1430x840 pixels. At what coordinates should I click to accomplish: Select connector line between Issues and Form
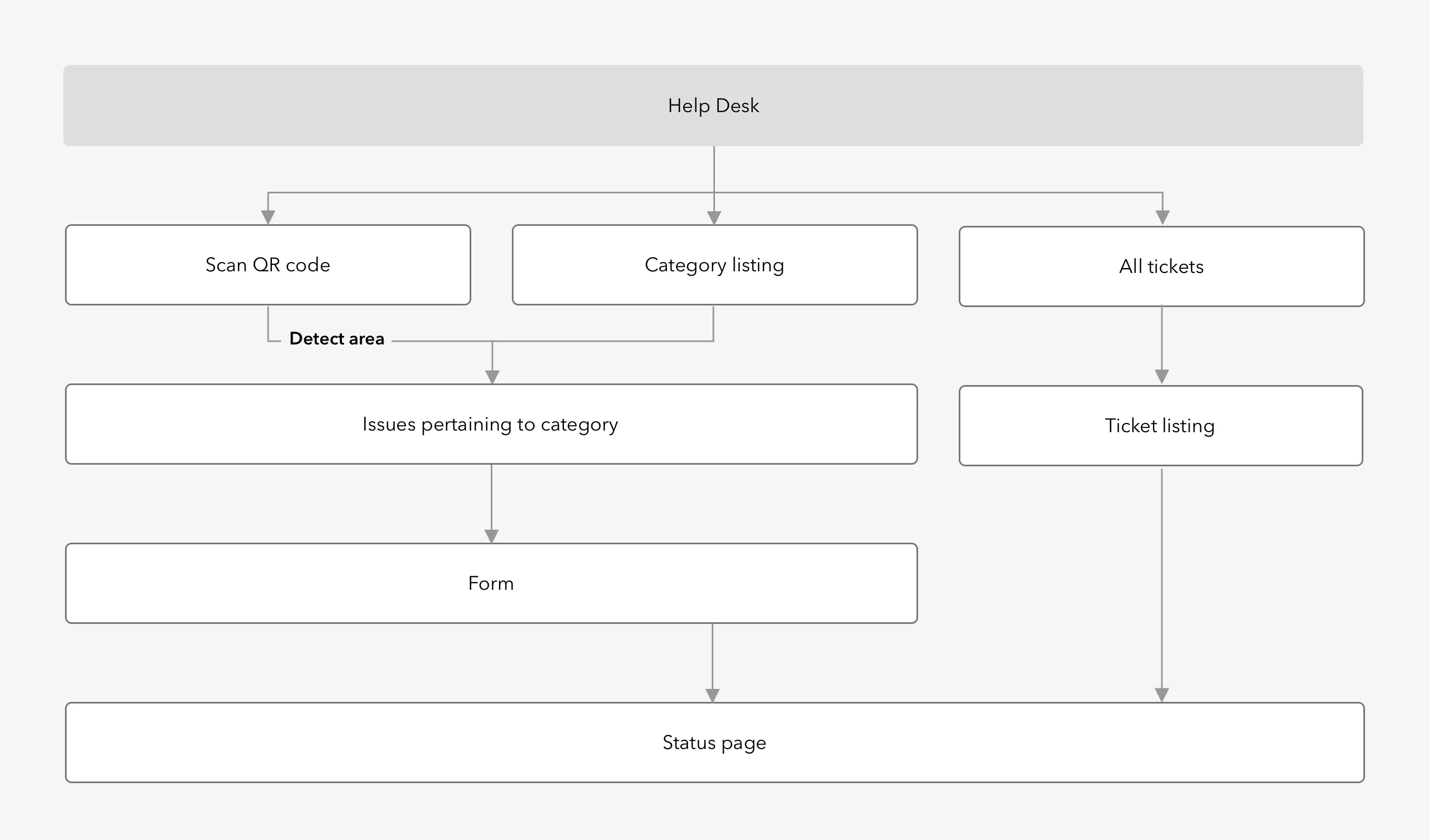[491, 497]
